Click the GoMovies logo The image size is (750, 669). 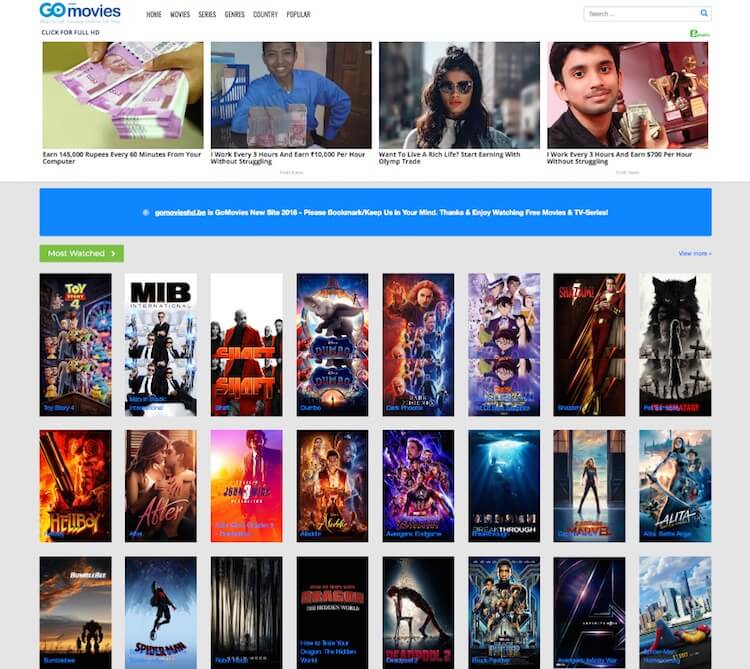pyautogui.click(x=79, y=12)
